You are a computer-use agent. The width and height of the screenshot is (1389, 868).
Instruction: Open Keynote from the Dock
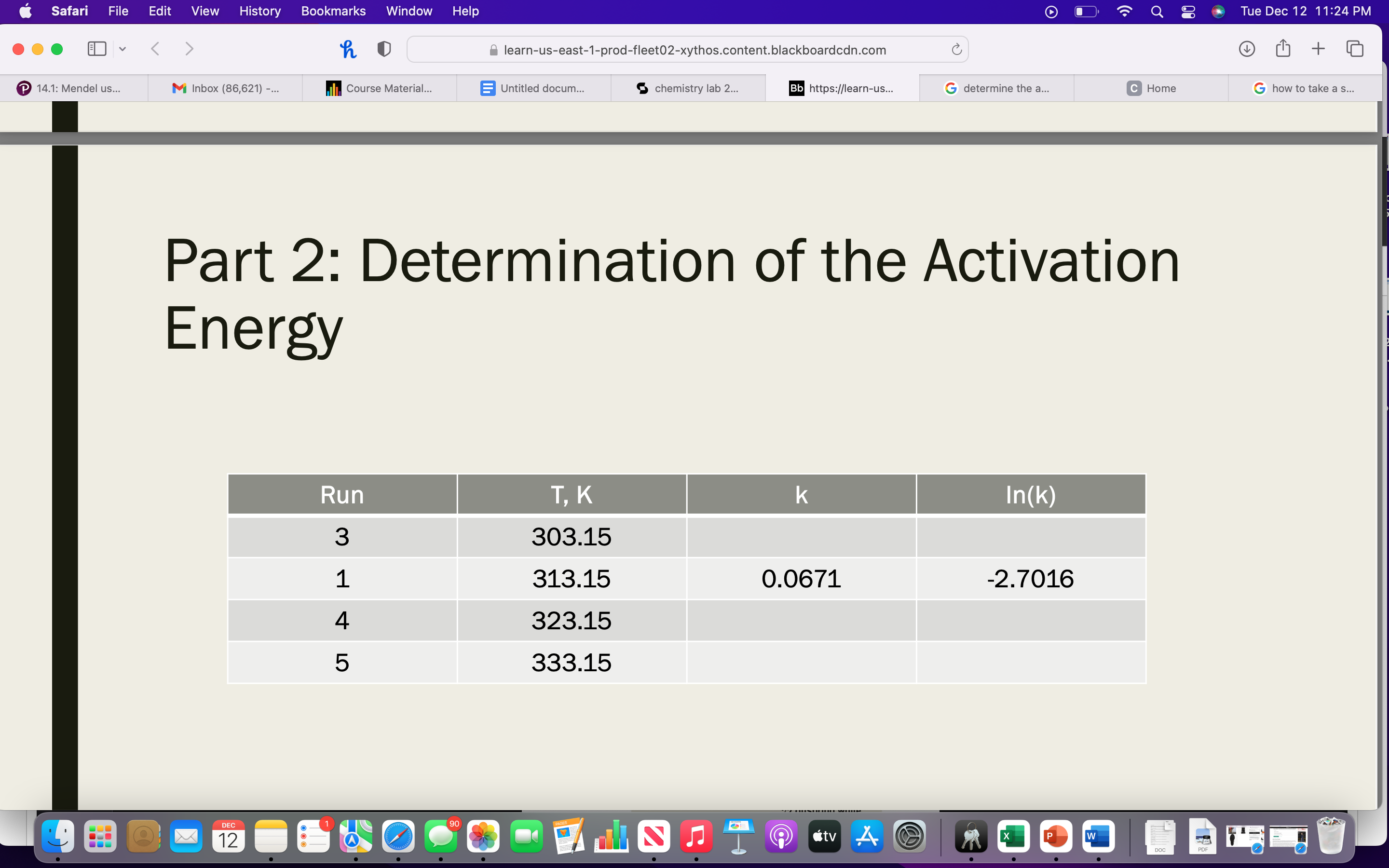click(738, 837)
